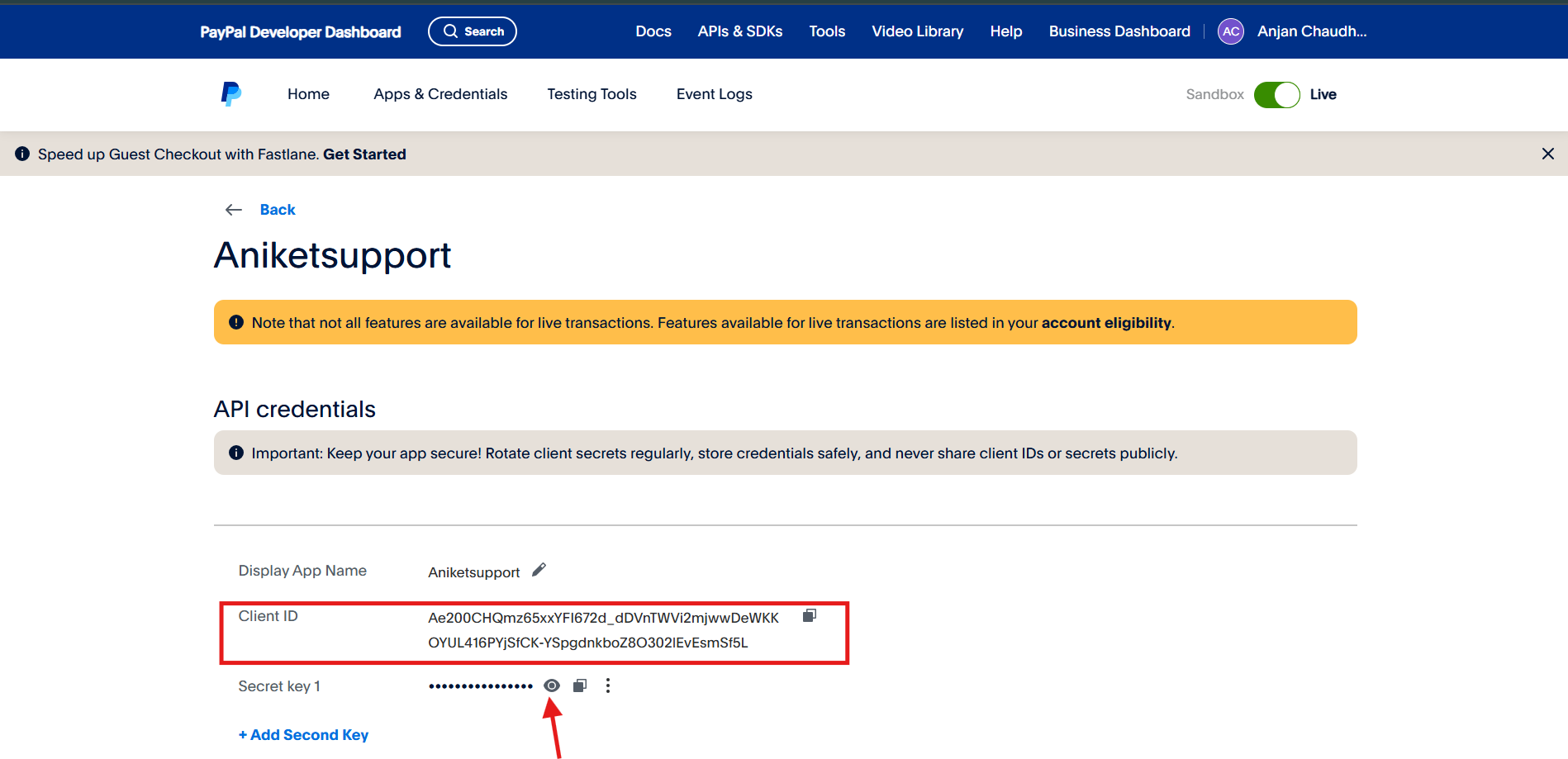1568x759 pixels.
Task: Click the Search button in header
Action: coord(473,31)
